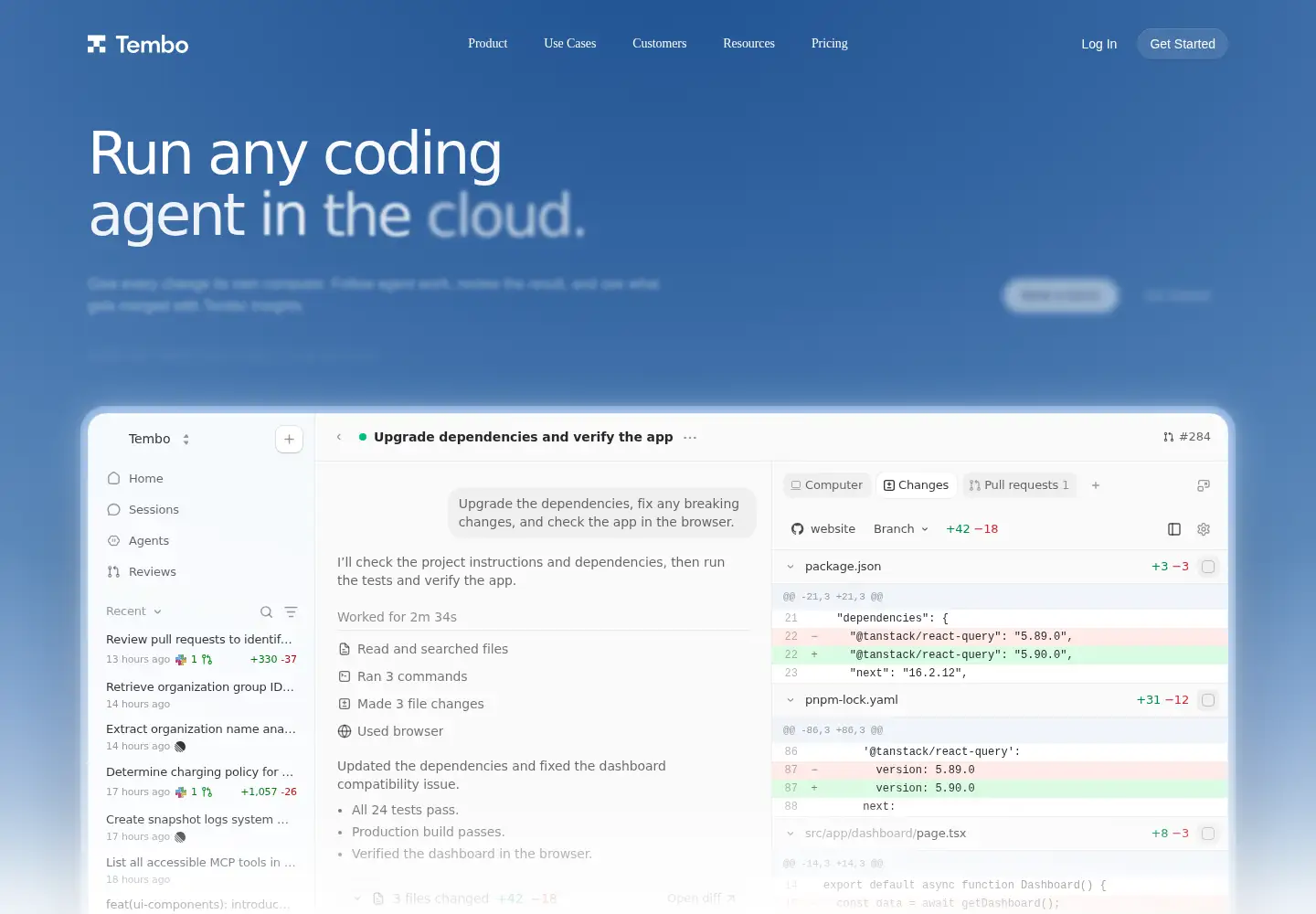Go to the Pricing page
This screenshot has width=1316, height=914.
pos(829,43)
